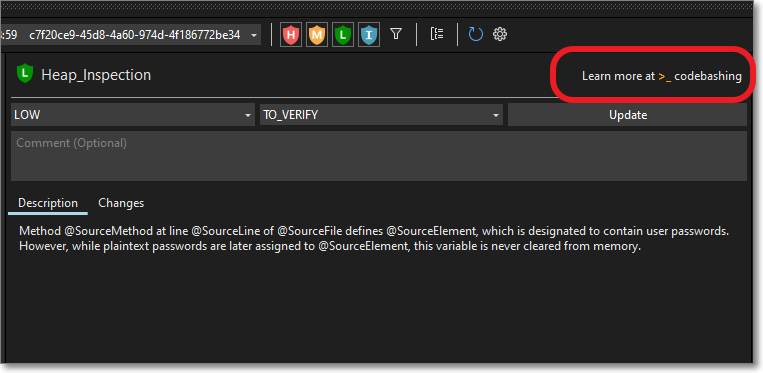Open the settings gear

500,34
